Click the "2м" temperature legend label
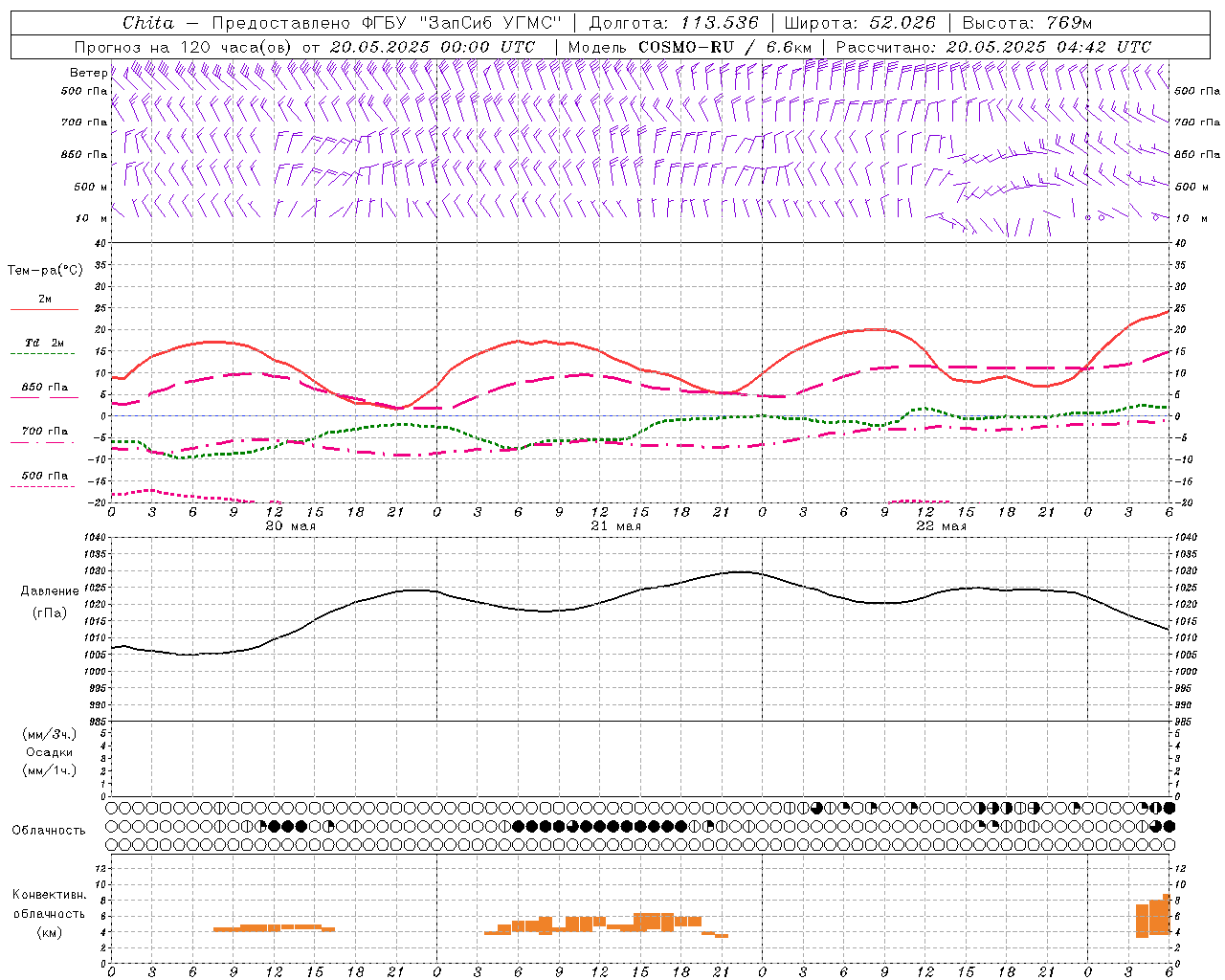 tap(45, 300)
